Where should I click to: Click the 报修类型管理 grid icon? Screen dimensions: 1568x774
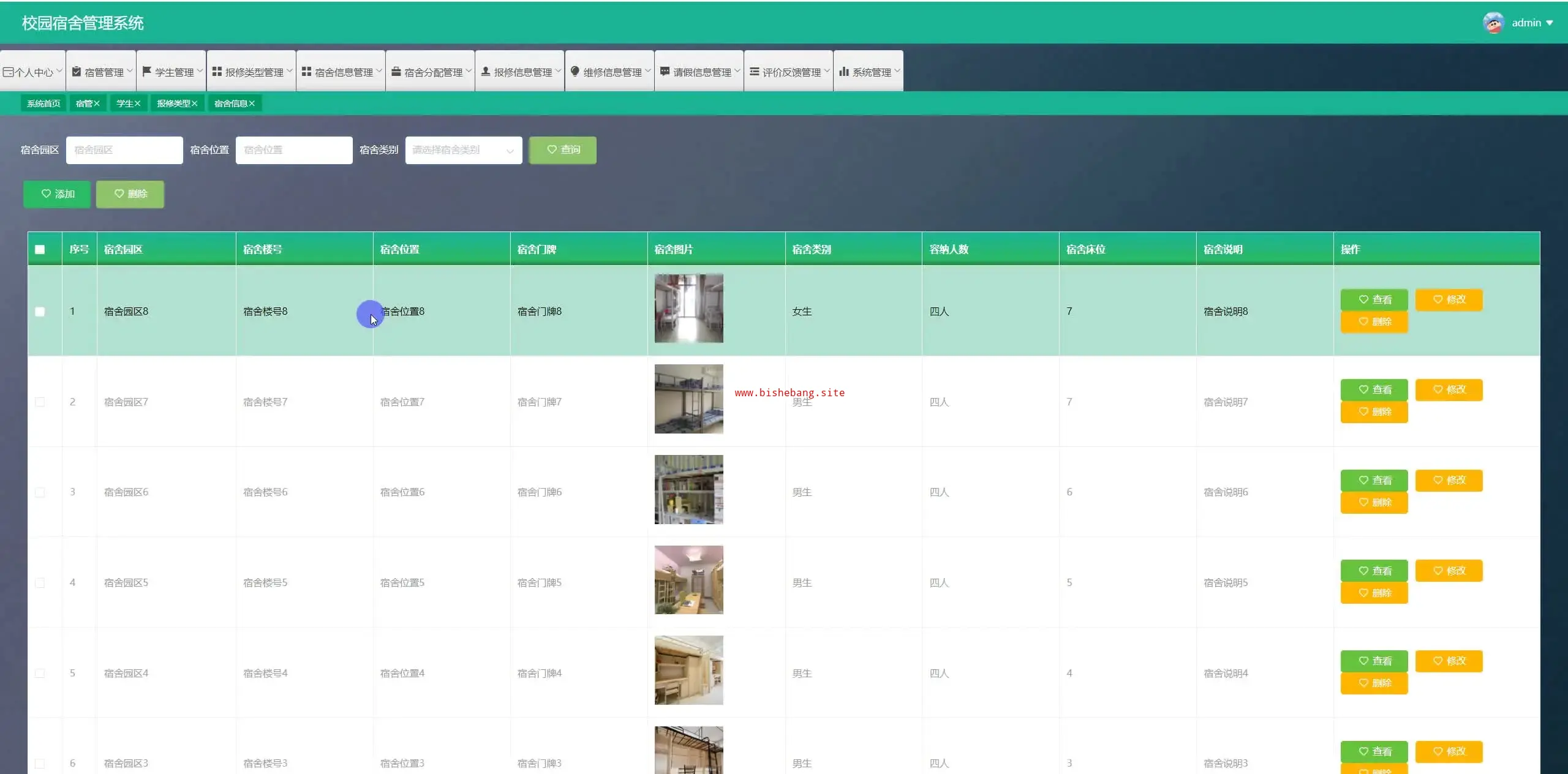[217, 72]
